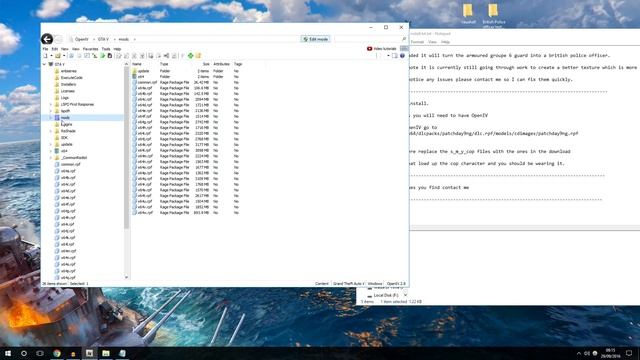The width and height of the screenshot is (640, 360).
Task: Open the dropdown arrow after mods breadcrumb
Action: click(x=135, y=39)
